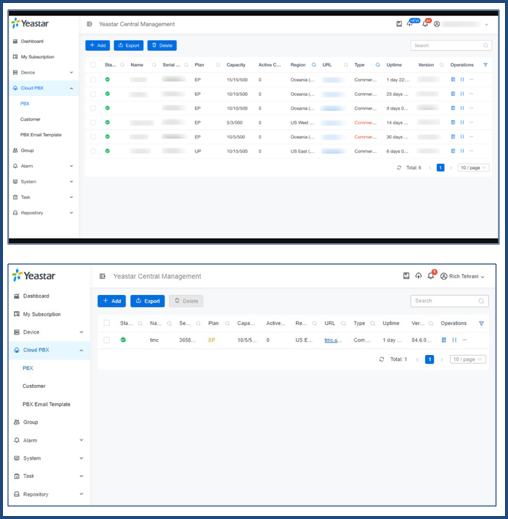508x519 pixels.
Task: Expand the Device menu in lower sidebar
Action: [49, 332]
